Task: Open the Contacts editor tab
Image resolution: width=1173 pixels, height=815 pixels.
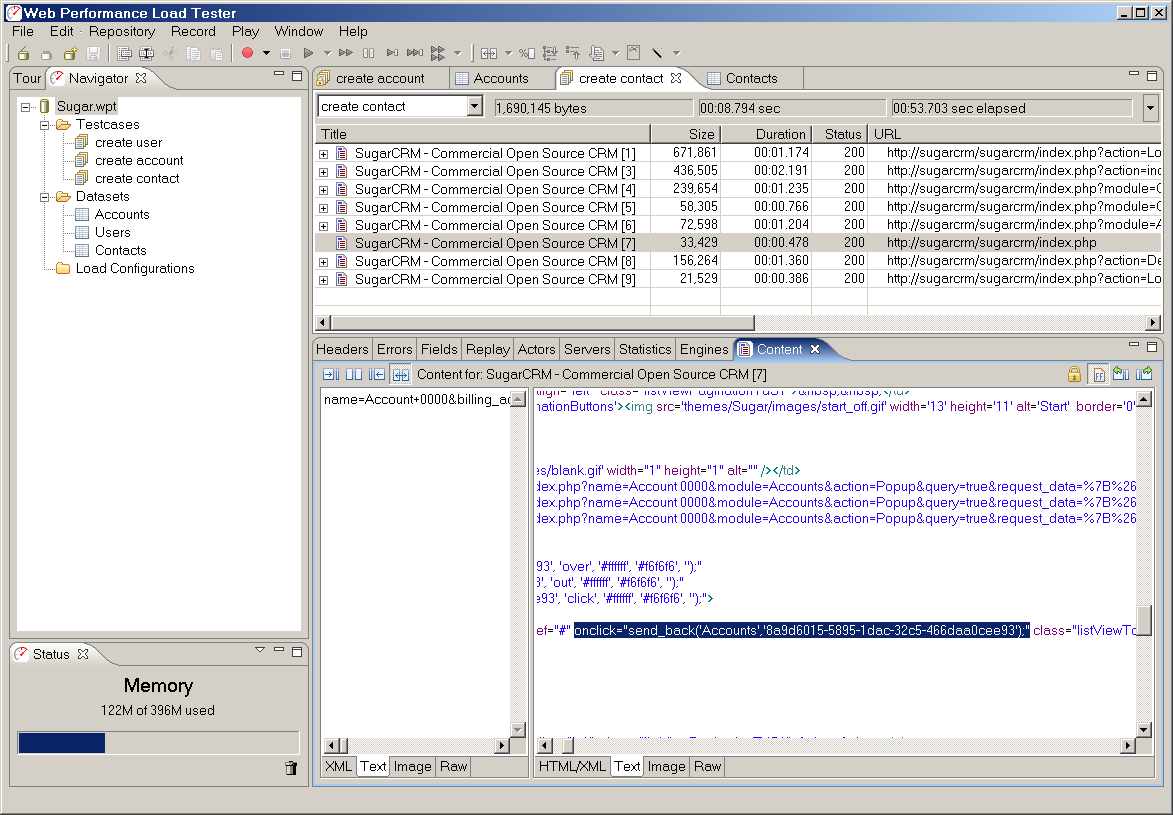Action: [751, 79]
